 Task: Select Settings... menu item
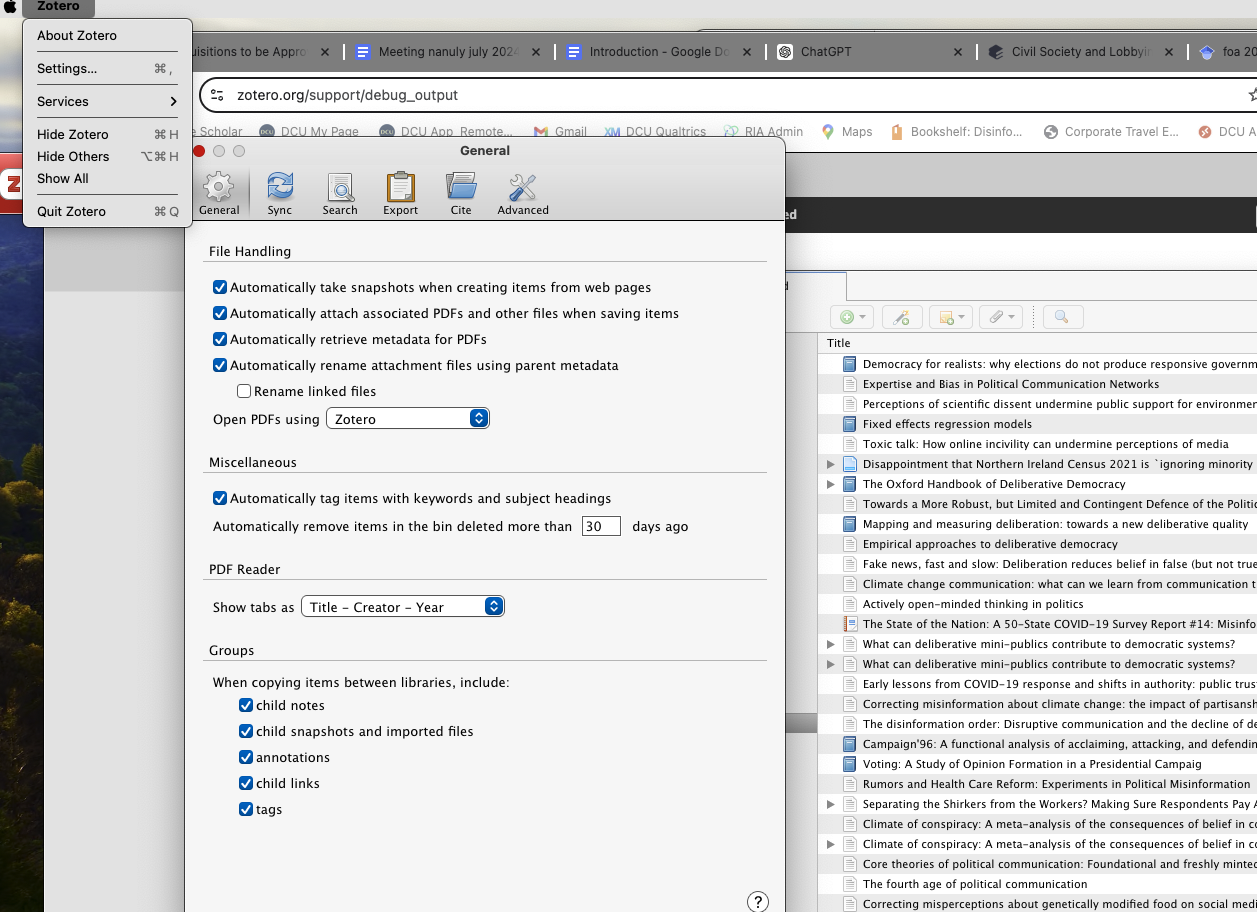click(x=107, y=68)
